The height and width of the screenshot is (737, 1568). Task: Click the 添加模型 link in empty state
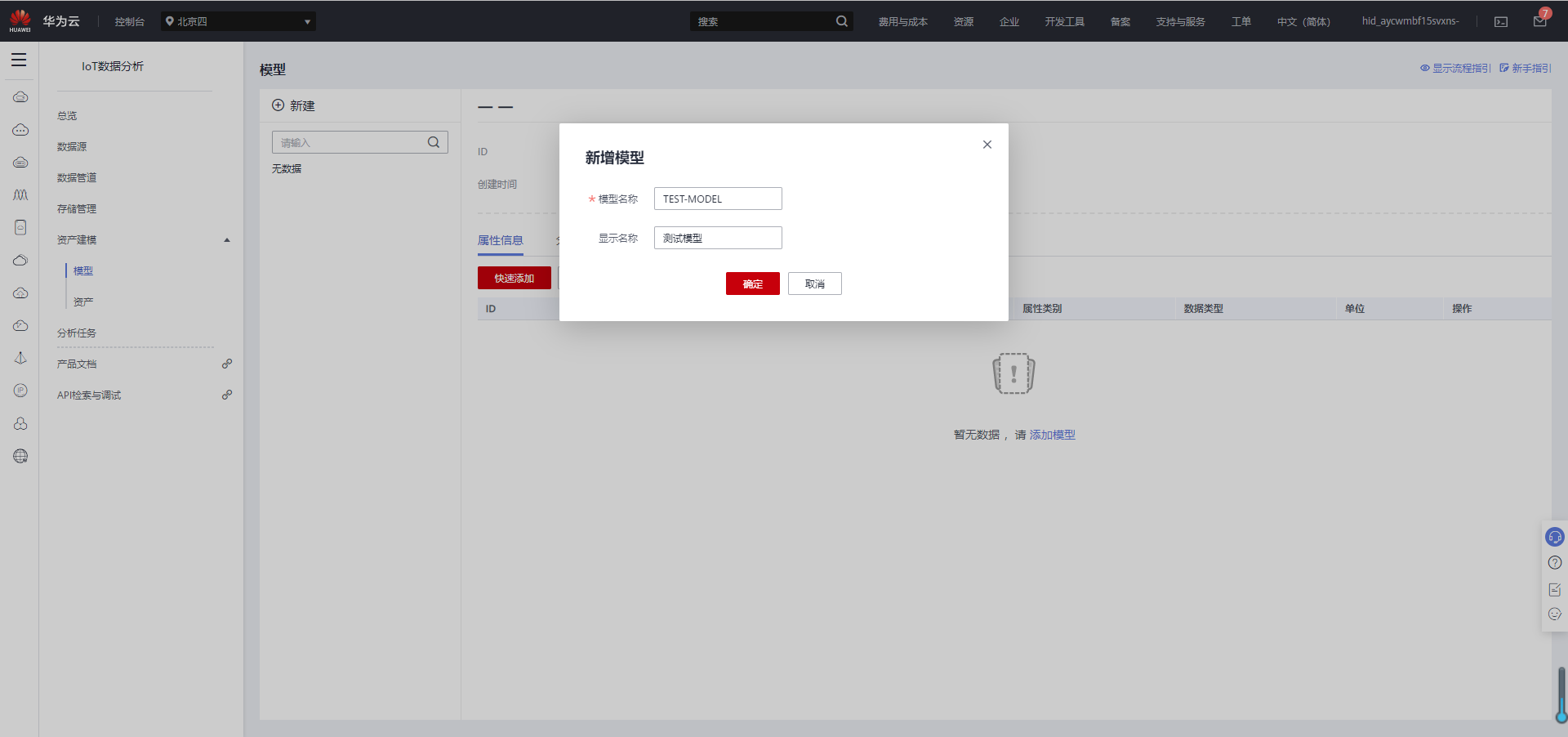[x=1053, y=435]
